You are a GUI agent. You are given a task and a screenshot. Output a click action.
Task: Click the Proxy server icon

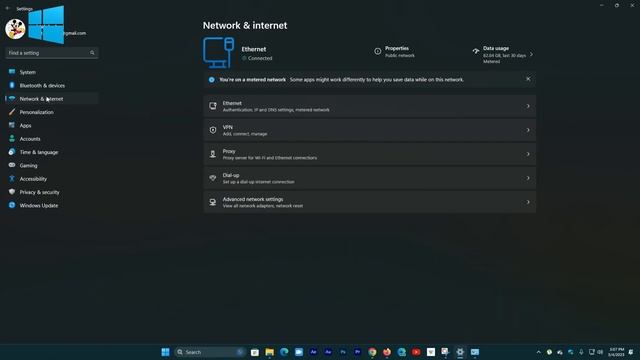[x=213, y=154]
